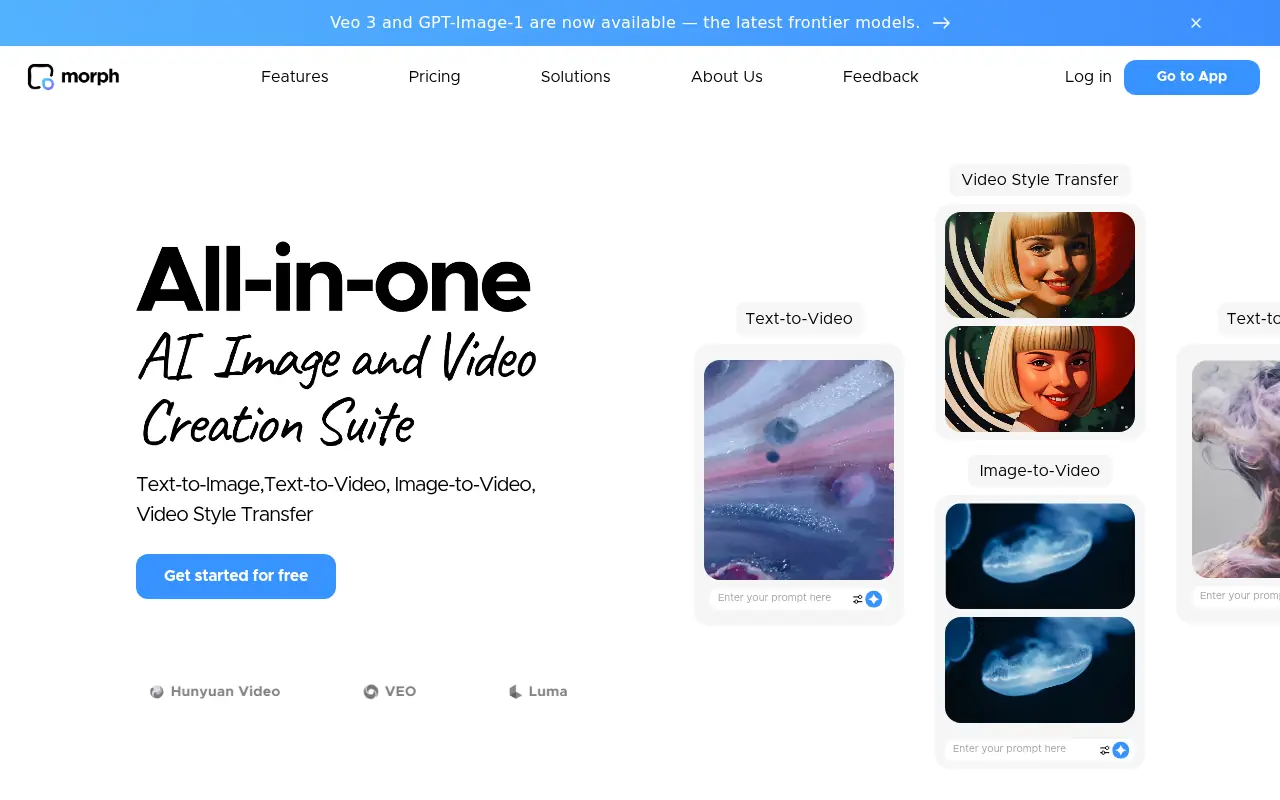Open the Solutions menu

pos(575,77)
